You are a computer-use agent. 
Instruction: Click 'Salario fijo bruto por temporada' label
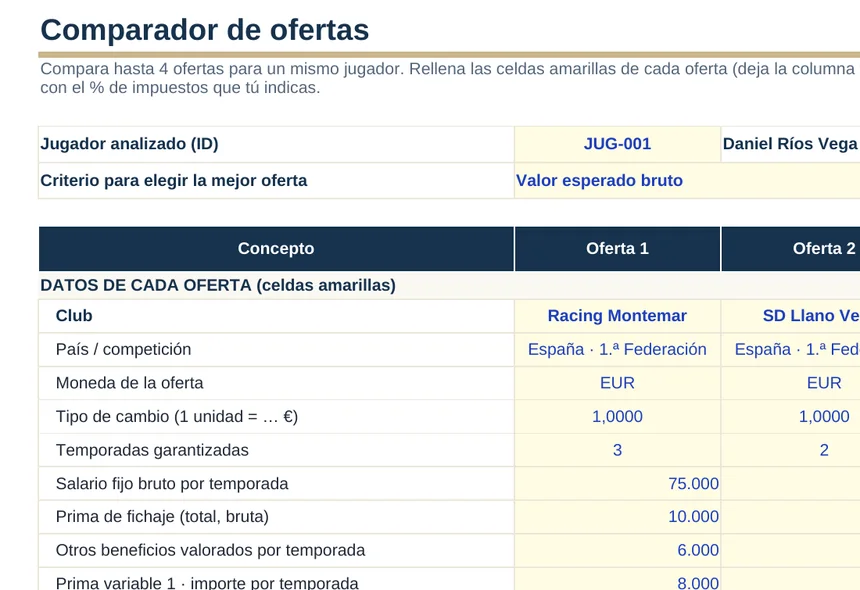point(172,484)
